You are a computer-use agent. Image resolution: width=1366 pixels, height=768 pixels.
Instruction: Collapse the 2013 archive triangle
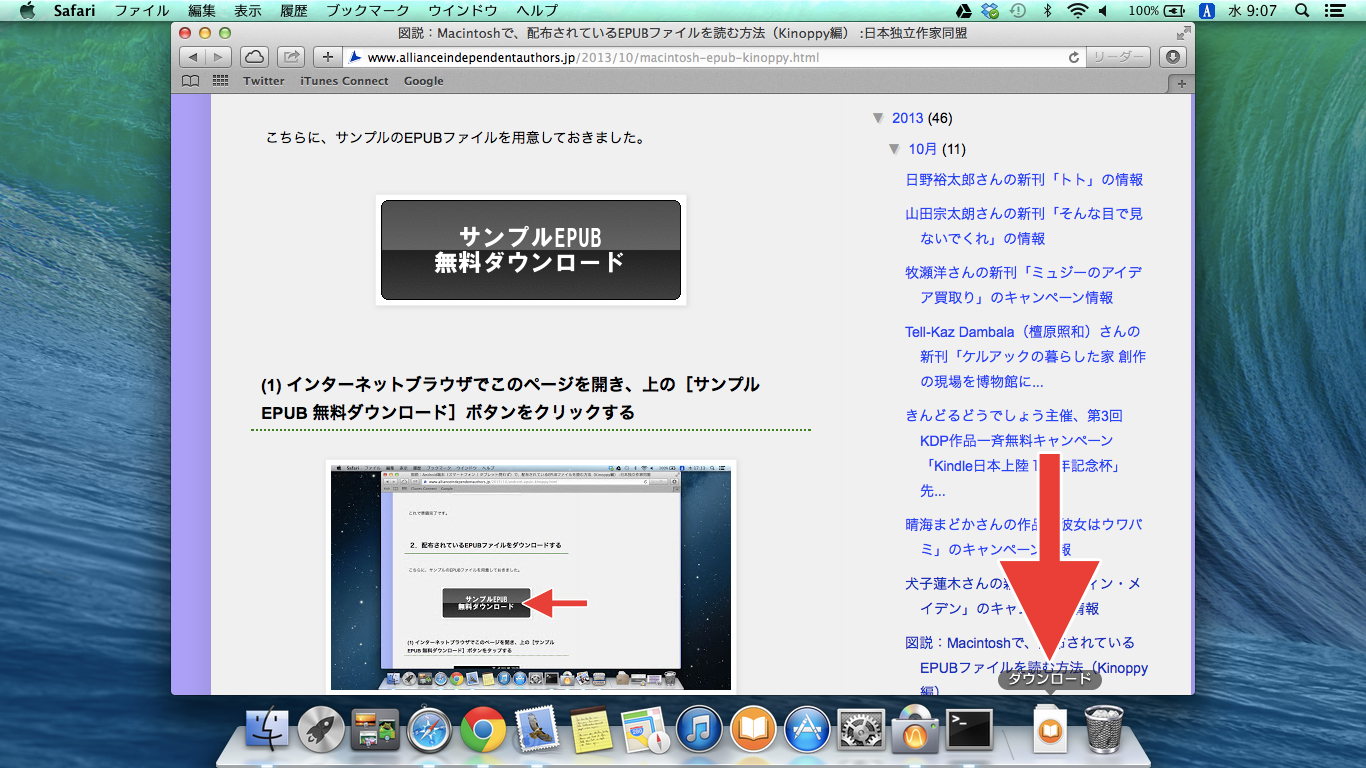coord(878,118)
